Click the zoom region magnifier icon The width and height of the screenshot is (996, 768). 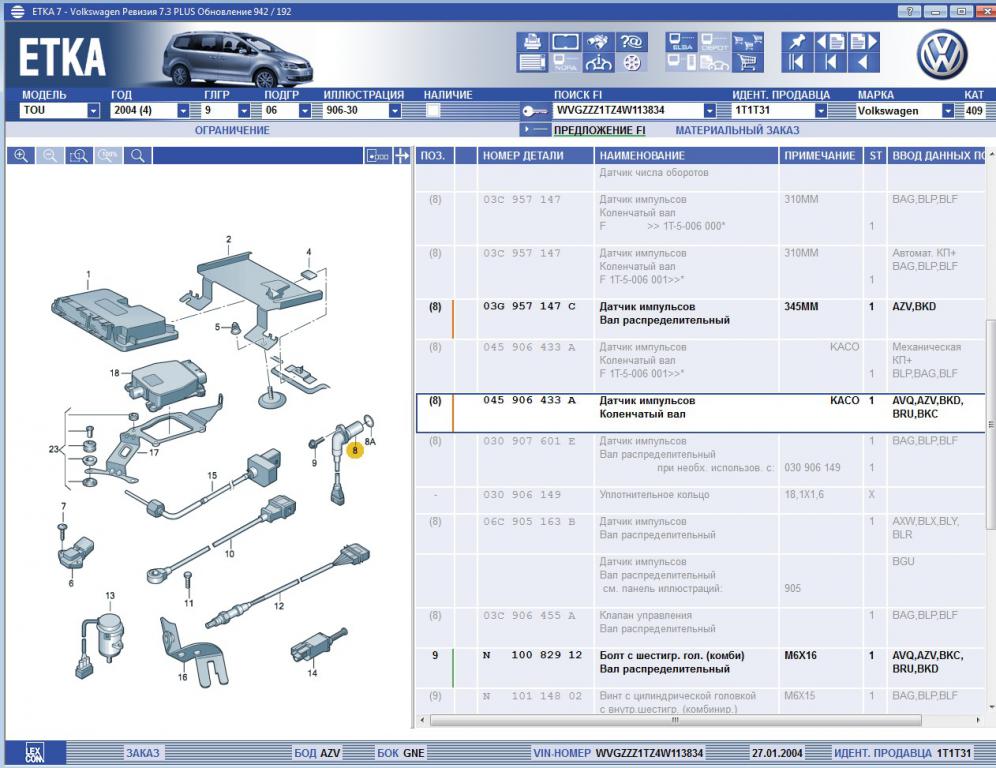79,156
